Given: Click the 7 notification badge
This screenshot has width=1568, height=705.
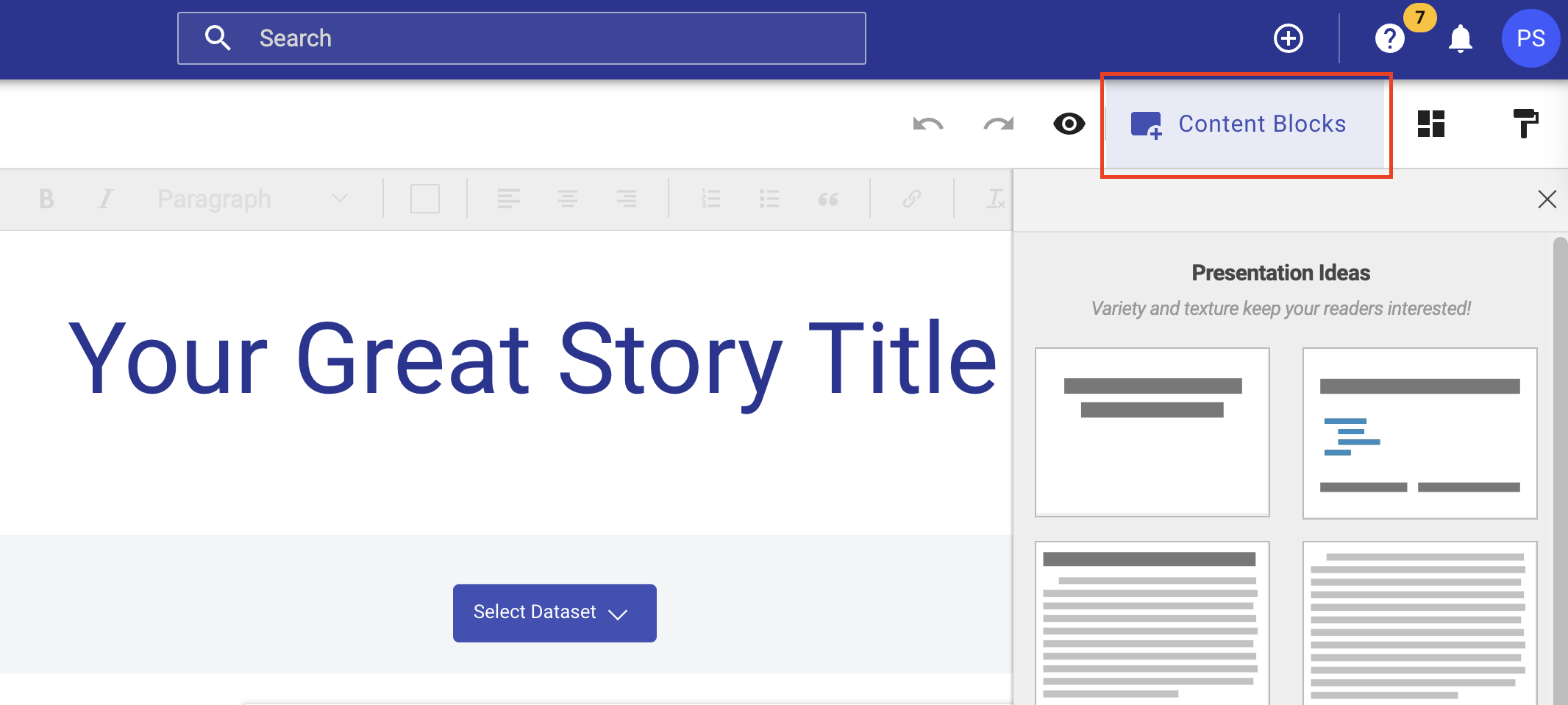Looking at the screenshot, I should [x=1419, y=17].
